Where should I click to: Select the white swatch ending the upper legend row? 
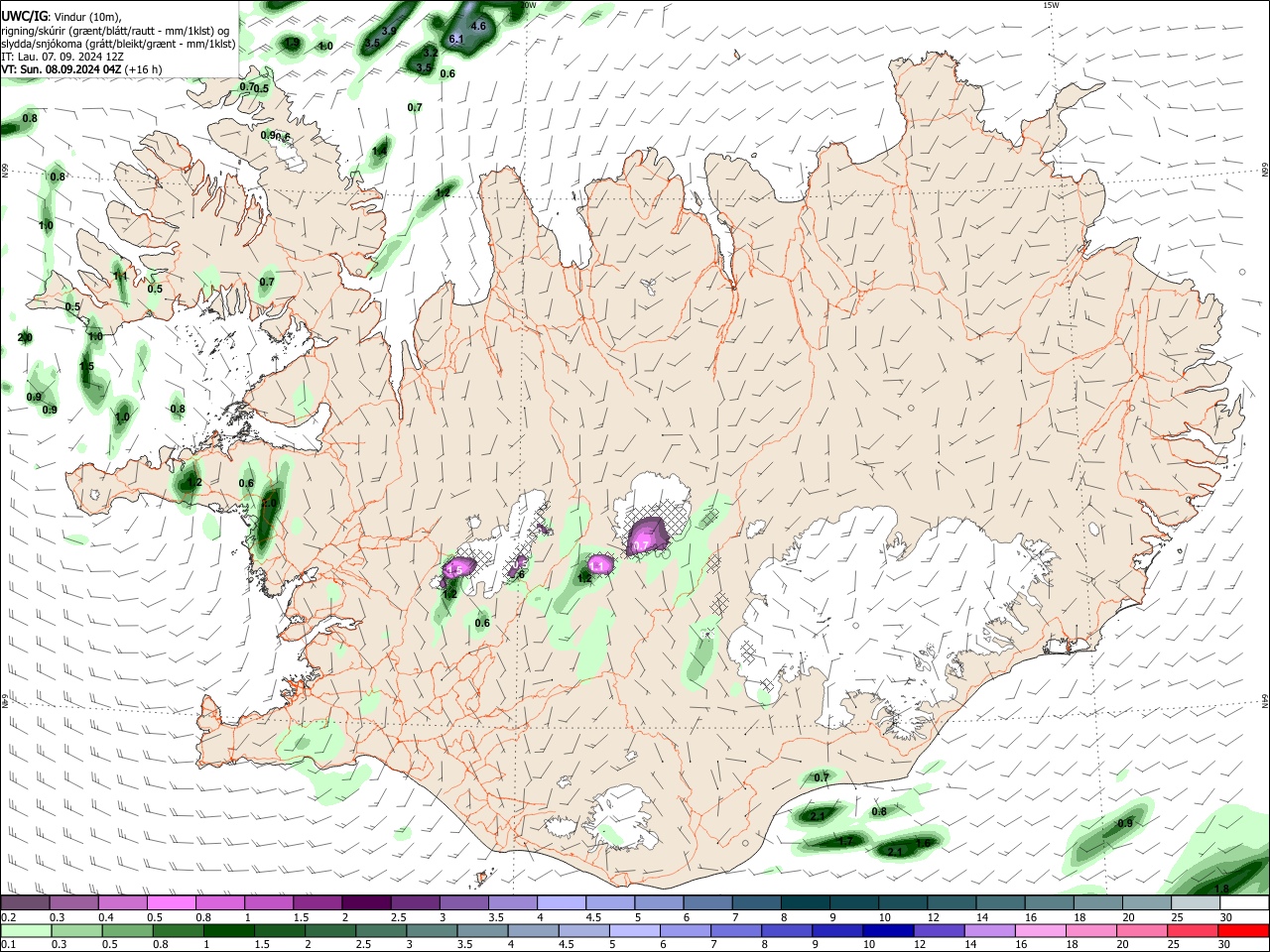[1244, 903]
